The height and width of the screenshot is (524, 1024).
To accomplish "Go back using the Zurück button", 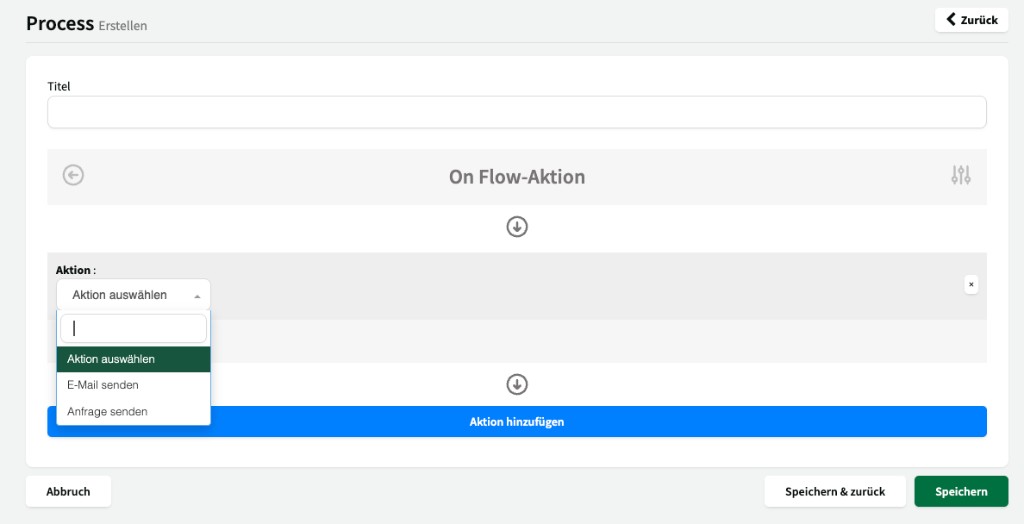I will point(971,20).
